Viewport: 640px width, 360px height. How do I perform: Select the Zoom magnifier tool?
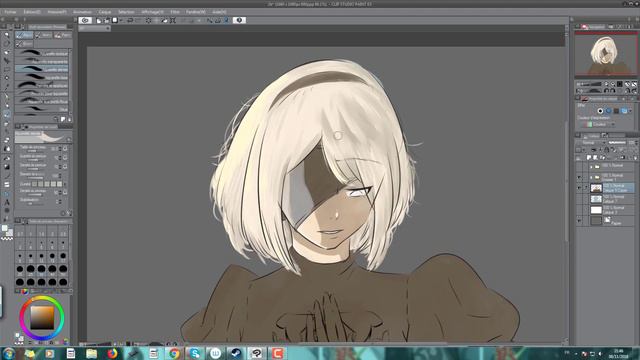pos(7,35)
